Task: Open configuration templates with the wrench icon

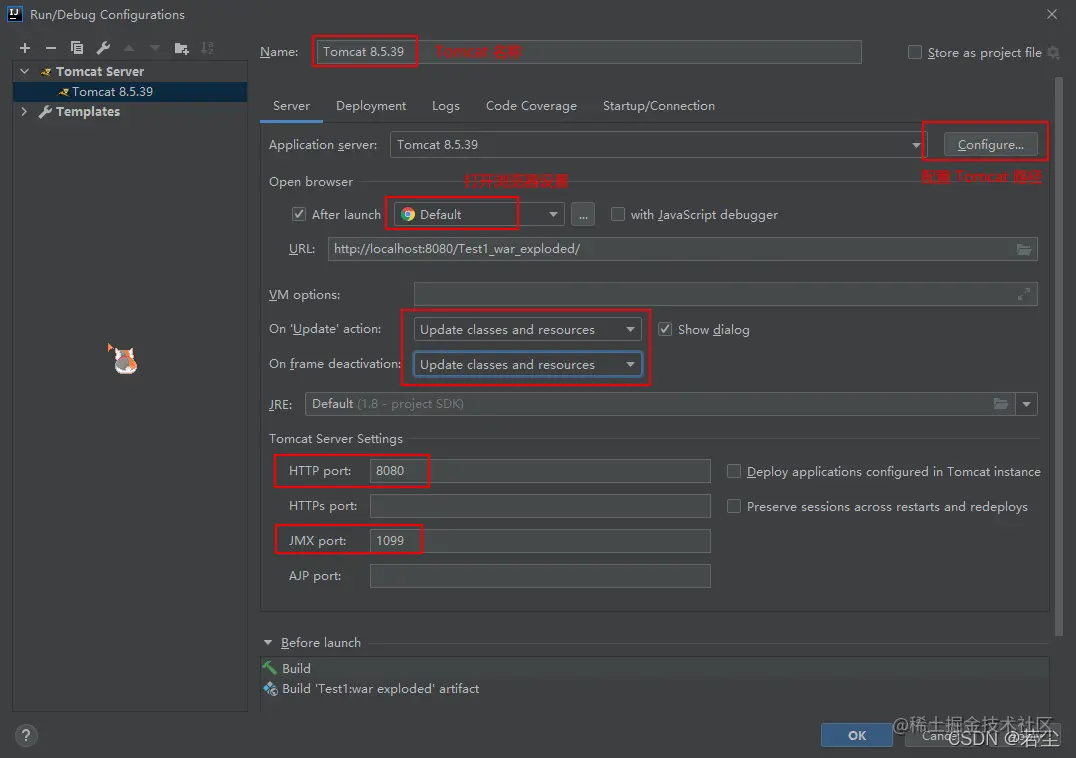Action: [104, 47]
